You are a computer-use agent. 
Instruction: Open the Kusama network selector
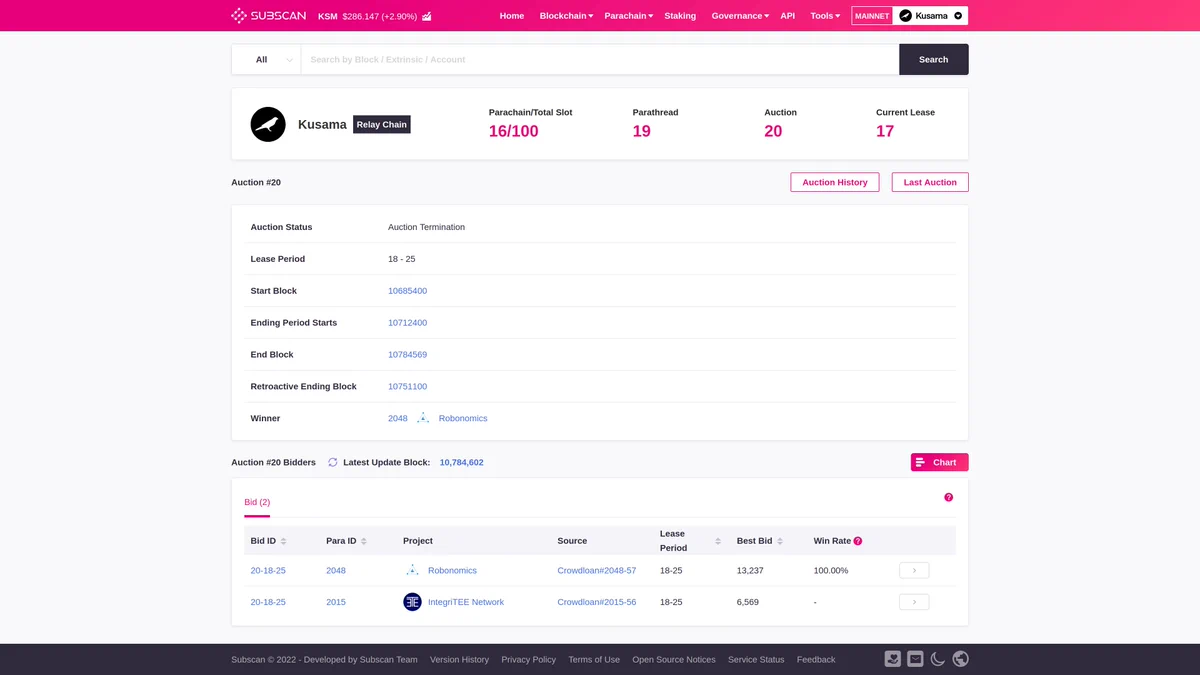[932, 16]
